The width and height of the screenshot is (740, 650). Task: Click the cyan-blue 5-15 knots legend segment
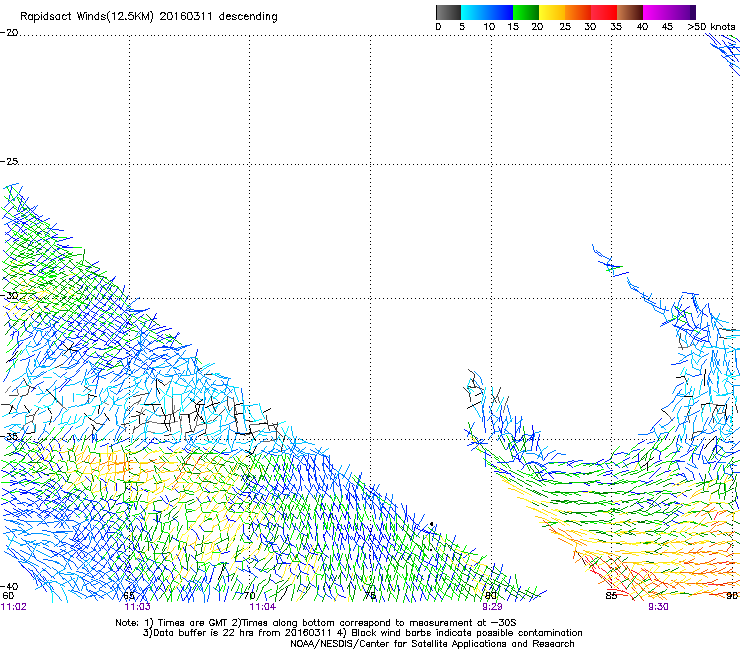(487, 12)
